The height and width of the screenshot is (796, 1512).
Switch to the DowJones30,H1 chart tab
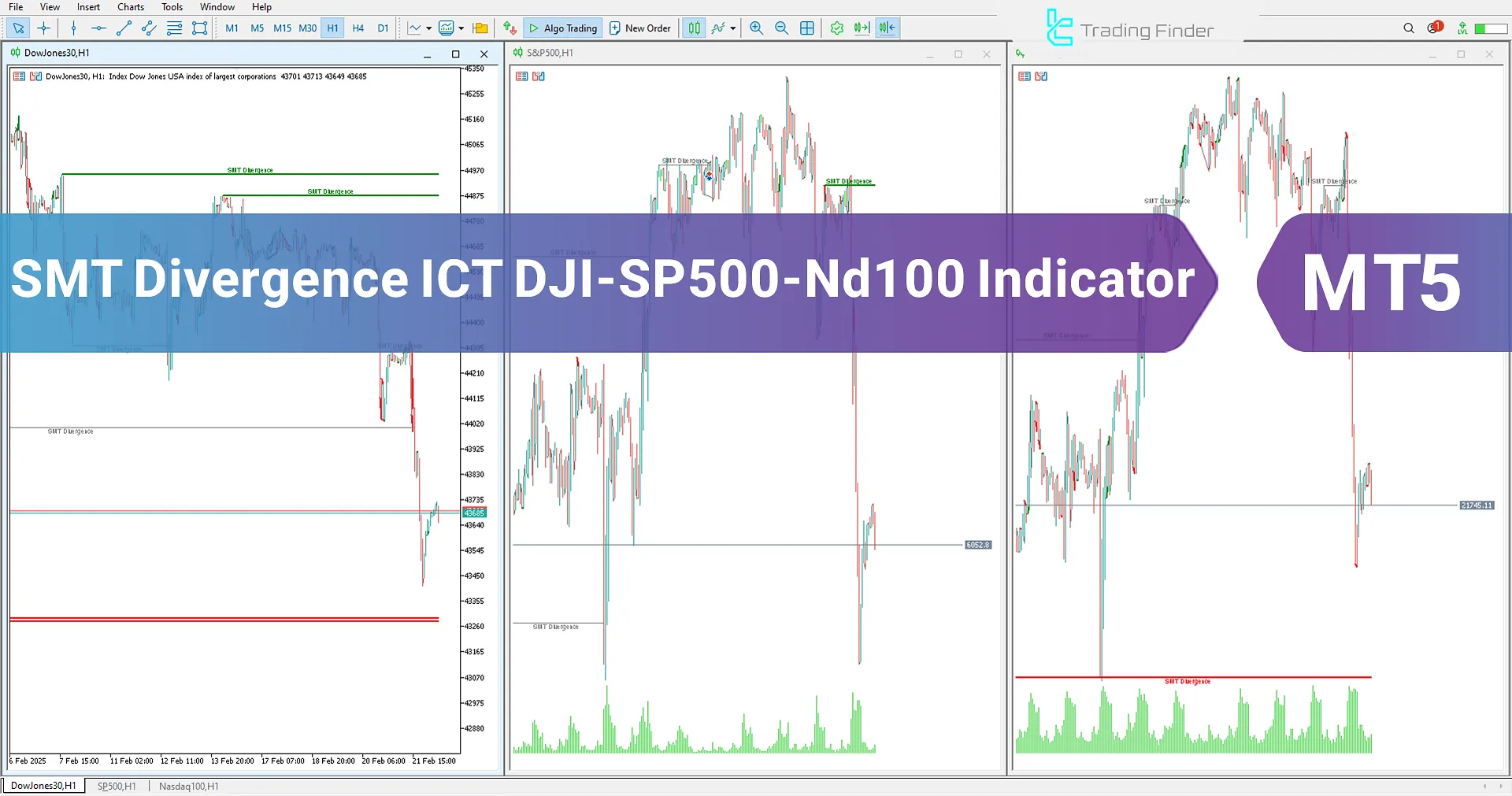coord(43,786)
